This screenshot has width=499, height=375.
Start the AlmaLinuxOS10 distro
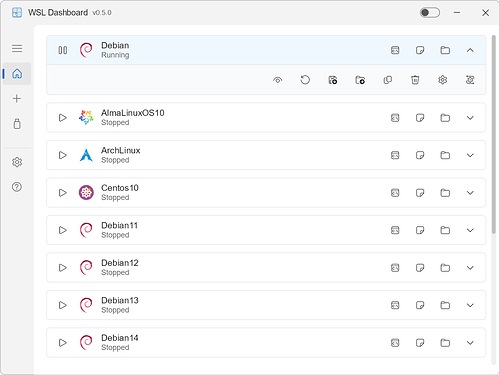click(x=63, y=118)
